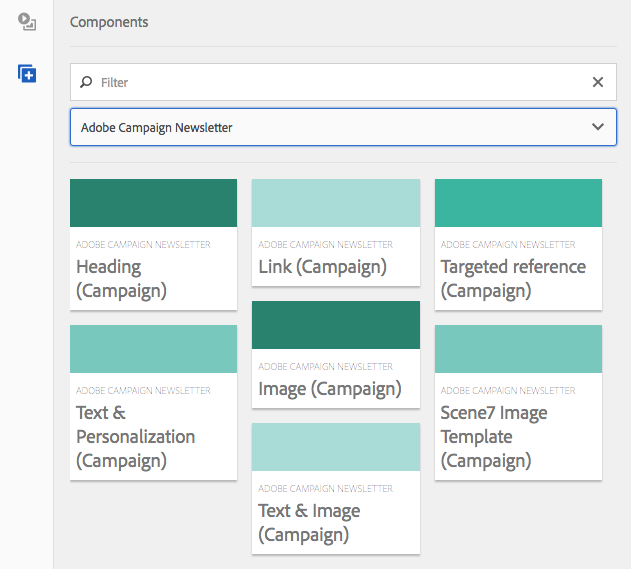Click the Link component's light teal swatch

(x=335, y=203)
